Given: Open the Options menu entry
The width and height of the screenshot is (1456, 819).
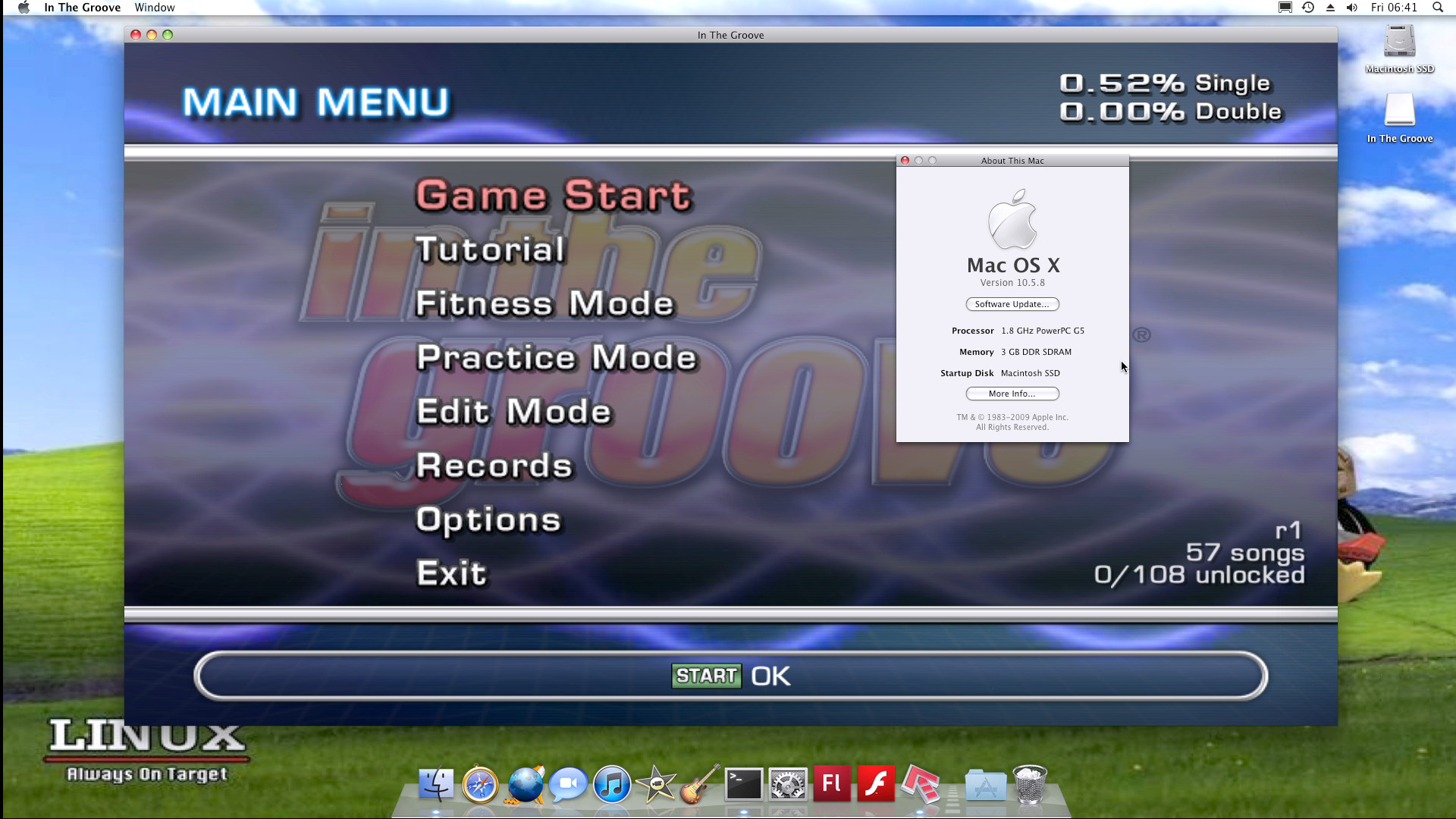Looking at the screenshot, I should pos(488,520).
